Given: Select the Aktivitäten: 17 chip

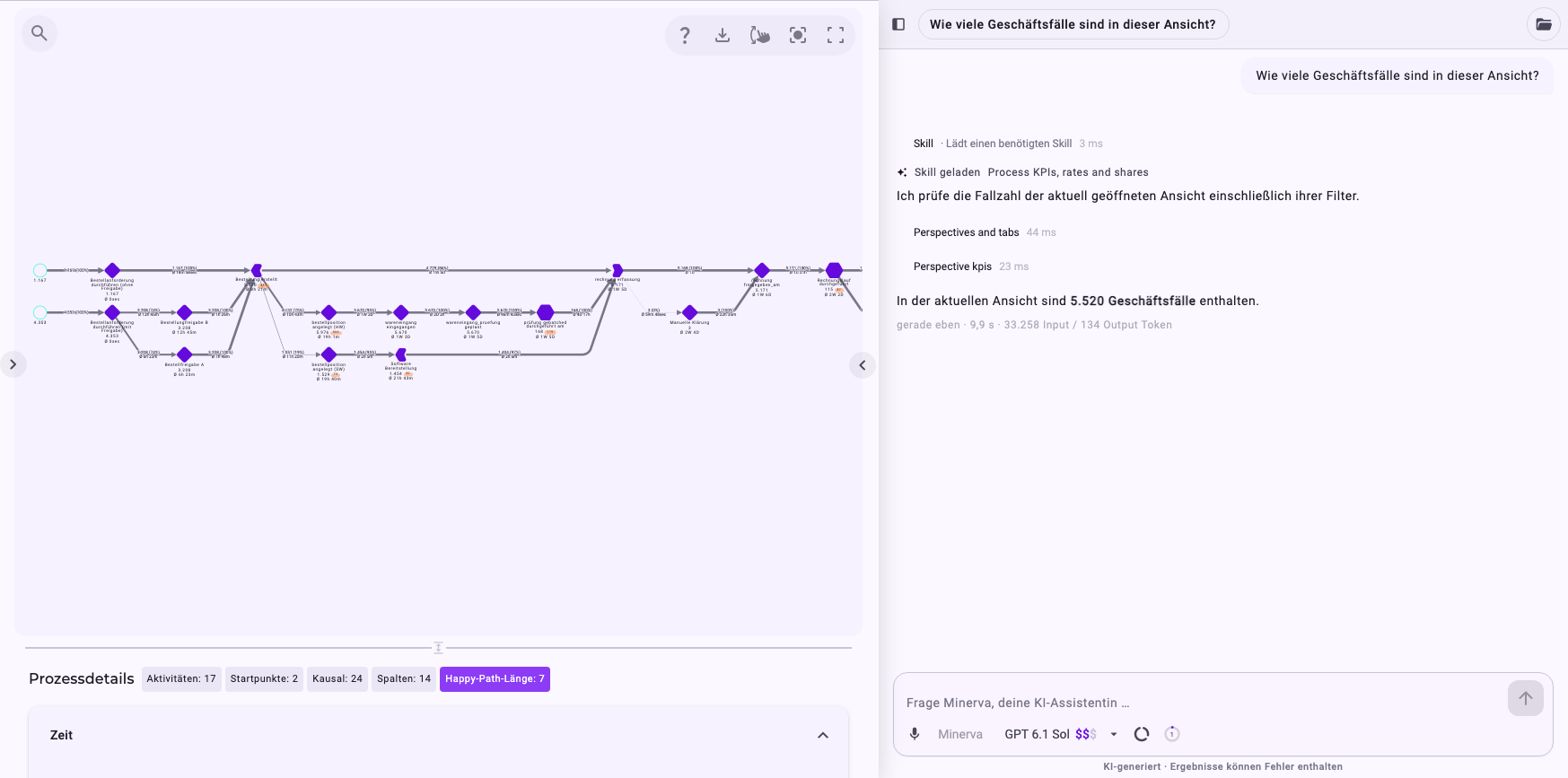Looking at the screenshot, I should click(181, 679).
